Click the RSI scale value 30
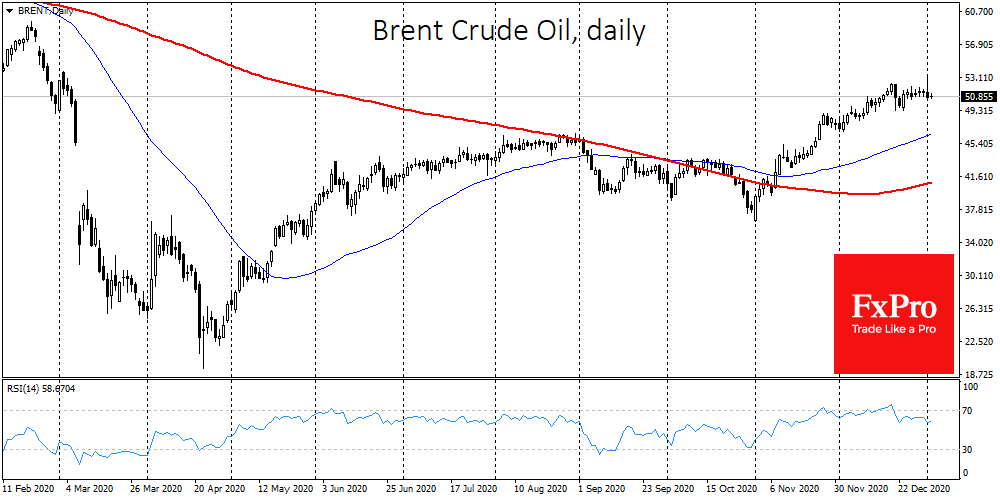This screenshot has height=500, width=1000. [x=968, y=450]
